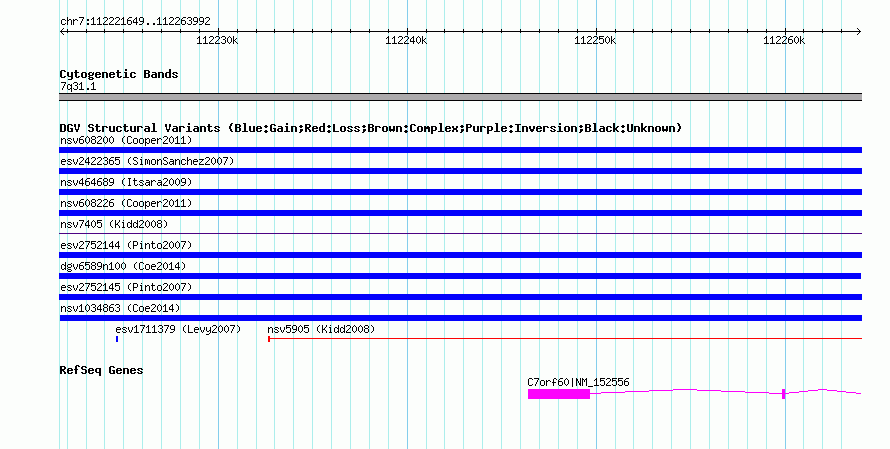Open variant nsv608200 (Cooper2011) label
The image size is (890, 449).
coord(126,140)
